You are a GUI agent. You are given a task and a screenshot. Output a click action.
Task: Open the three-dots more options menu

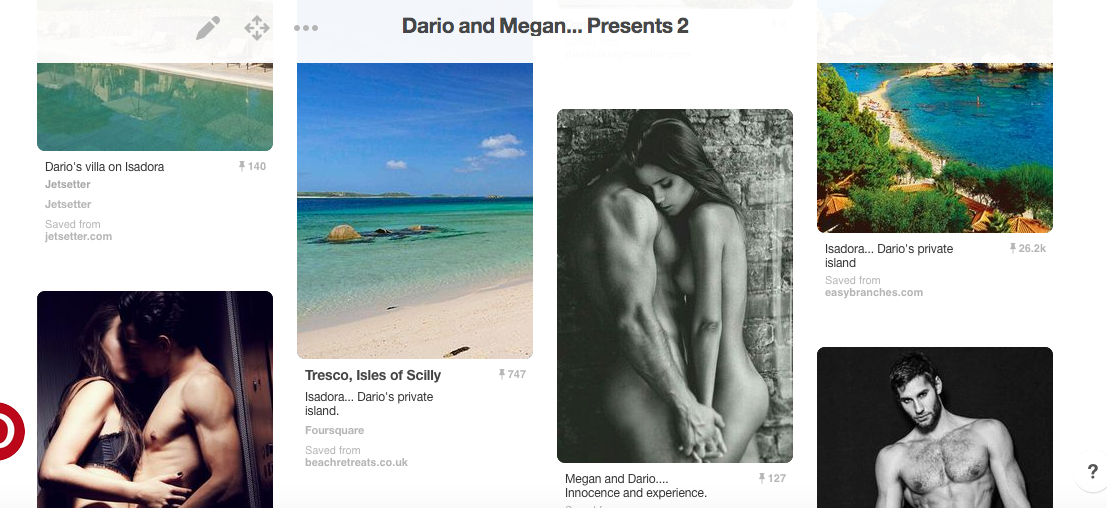pyautogui.click(x=306, y=28)
